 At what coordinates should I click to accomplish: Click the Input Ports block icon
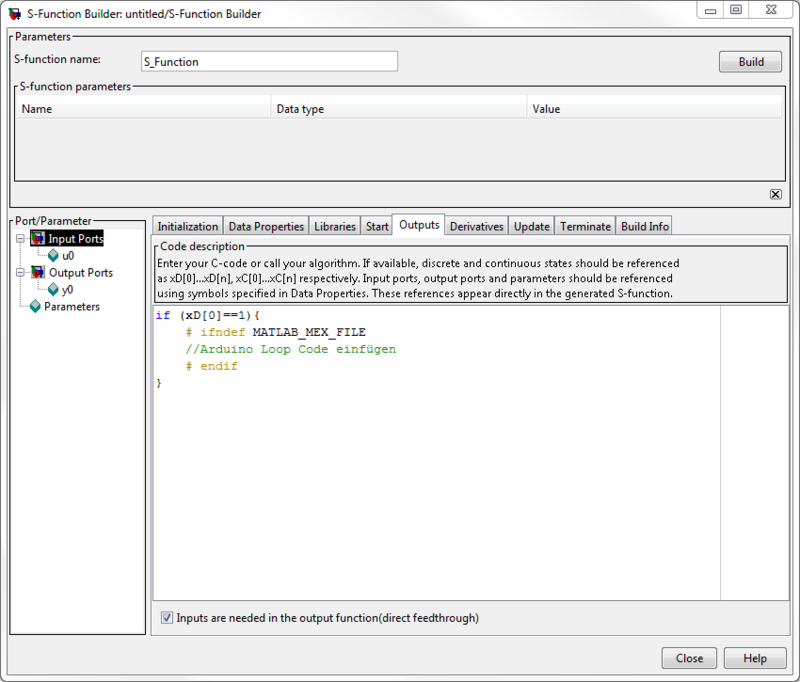tap(38, 239)
